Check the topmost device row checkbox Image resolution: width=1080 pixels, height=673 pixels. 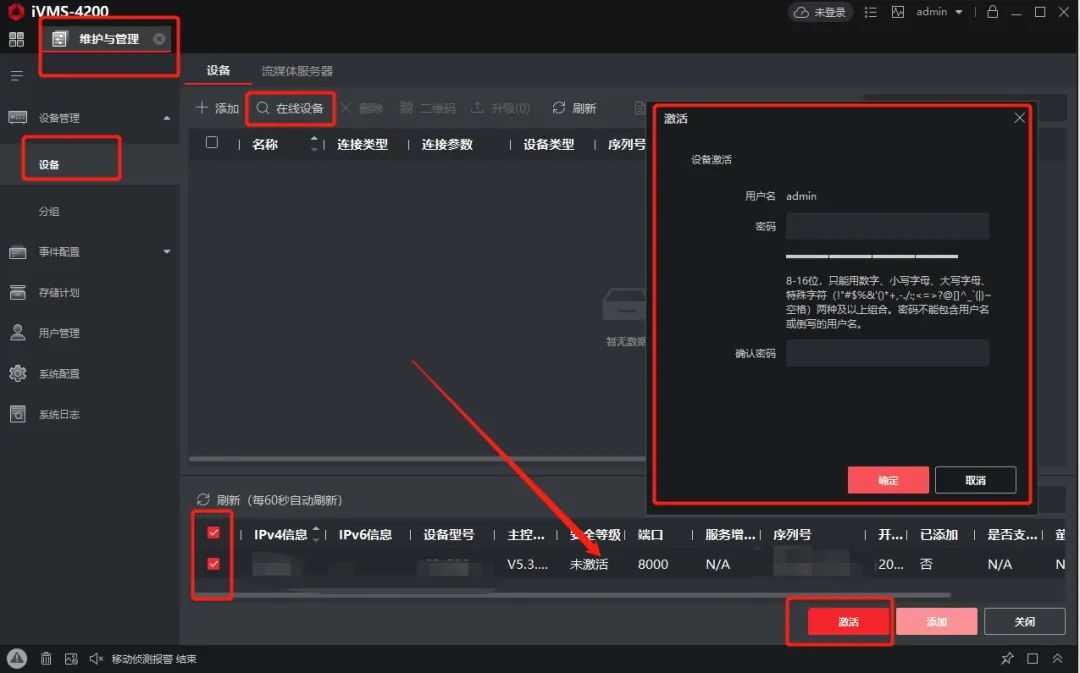point(212,533)
